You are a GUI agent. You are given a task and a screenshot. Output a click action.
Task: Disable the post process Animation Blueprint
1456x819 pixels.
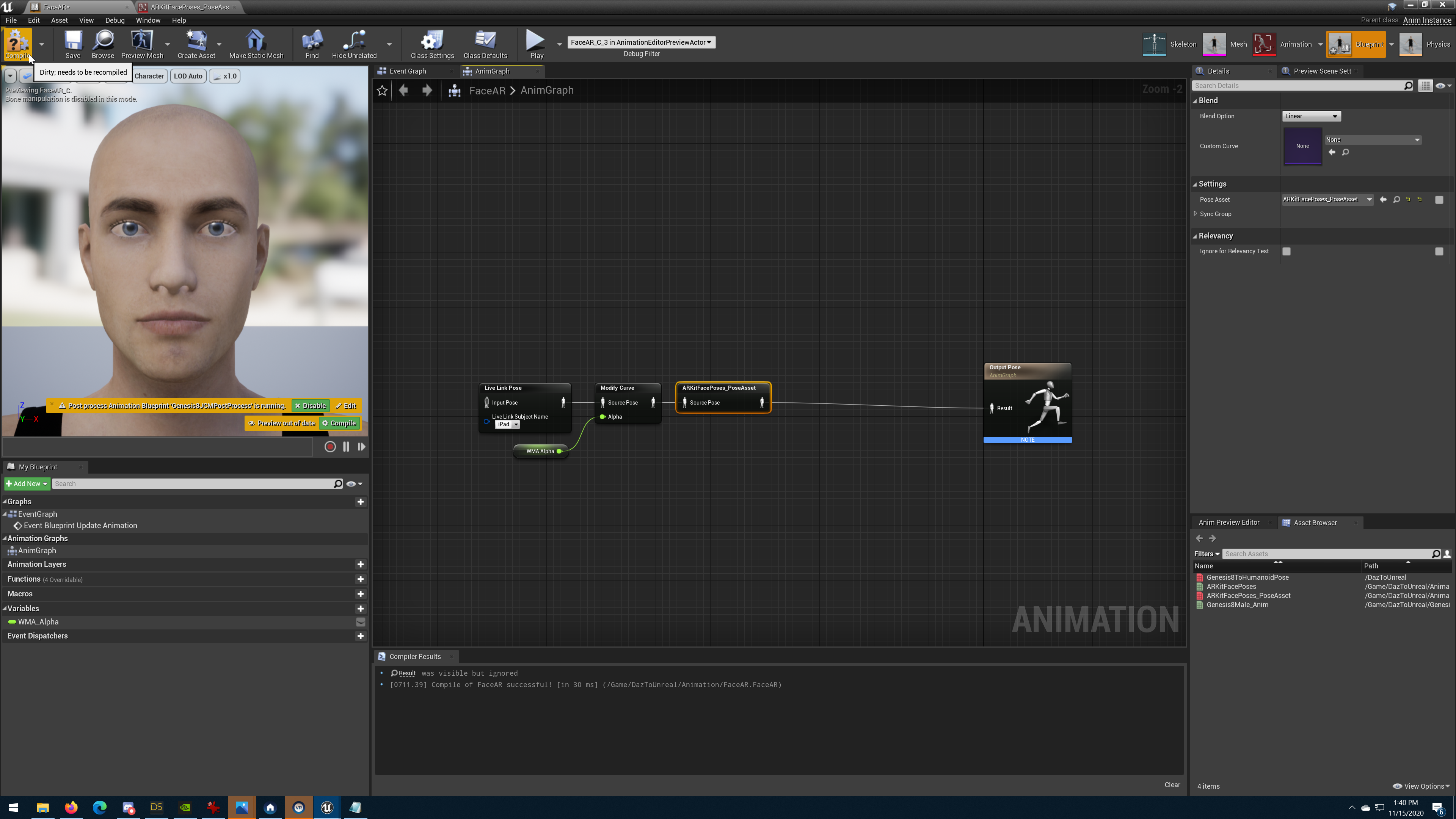coord(310,406)
